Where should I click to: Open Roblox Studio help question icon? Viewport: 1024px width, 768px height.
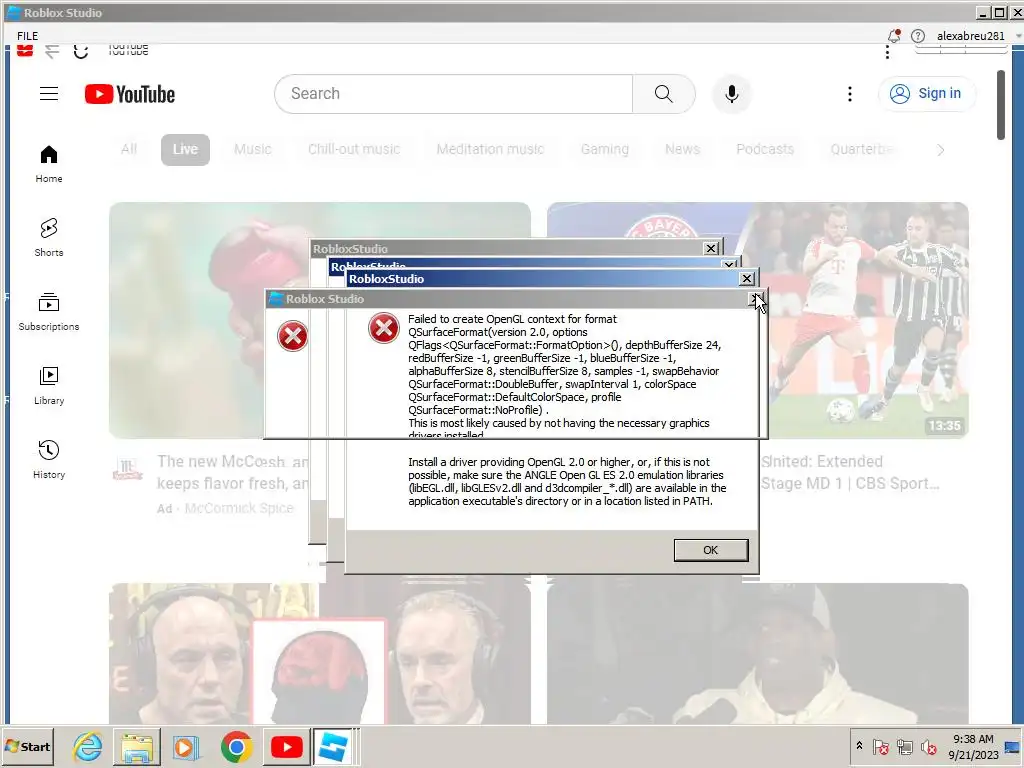coord(918,36)
